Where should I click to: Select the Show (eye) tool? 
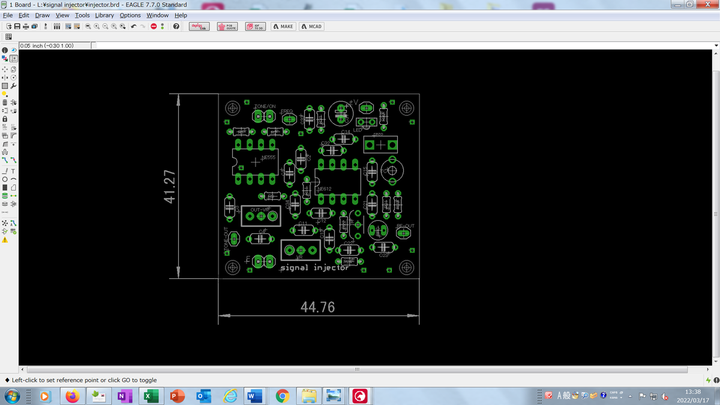coord(14,50)
